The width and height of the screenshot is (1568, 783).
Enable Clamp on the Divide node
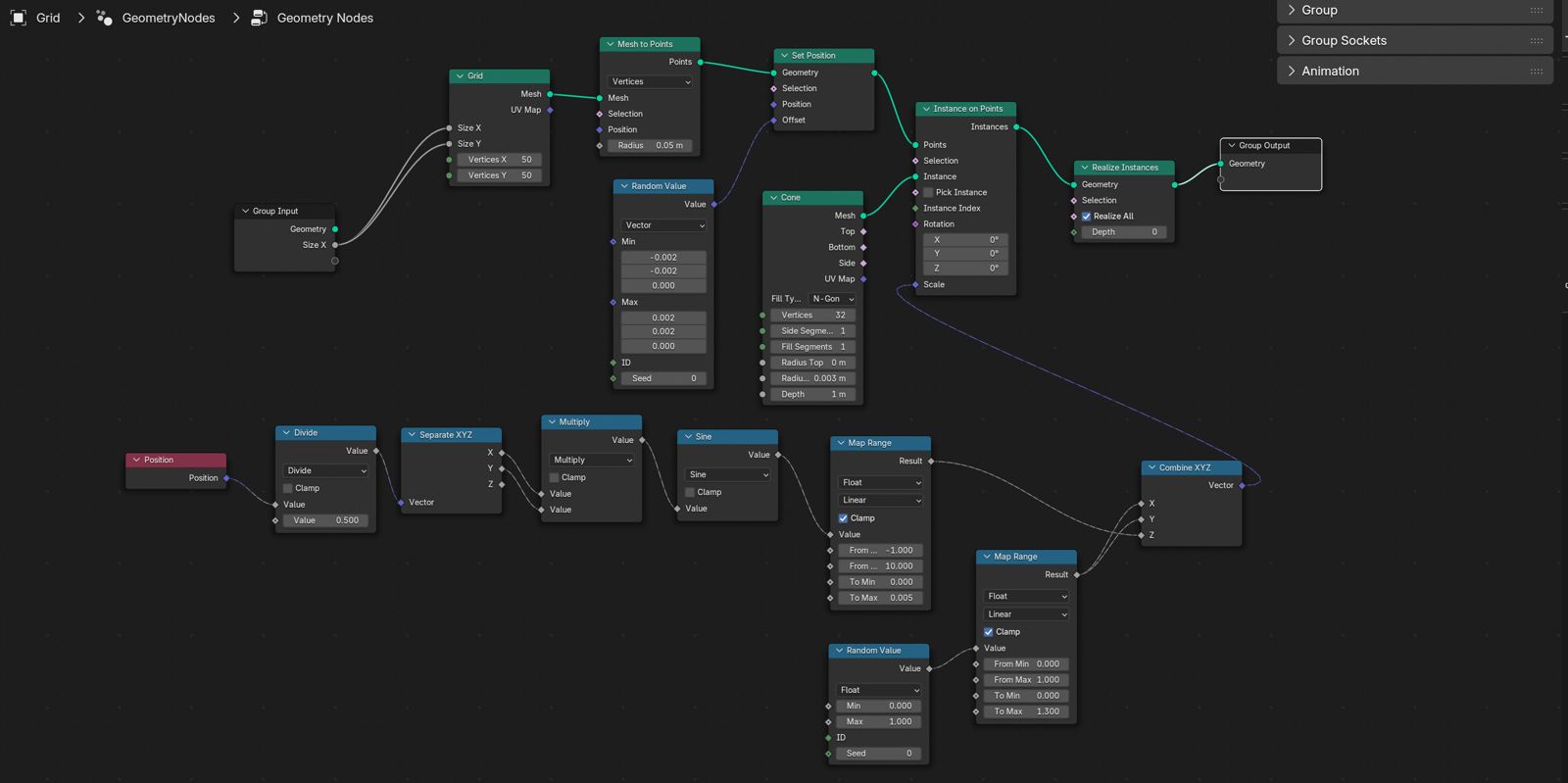[x=288, y=488]
